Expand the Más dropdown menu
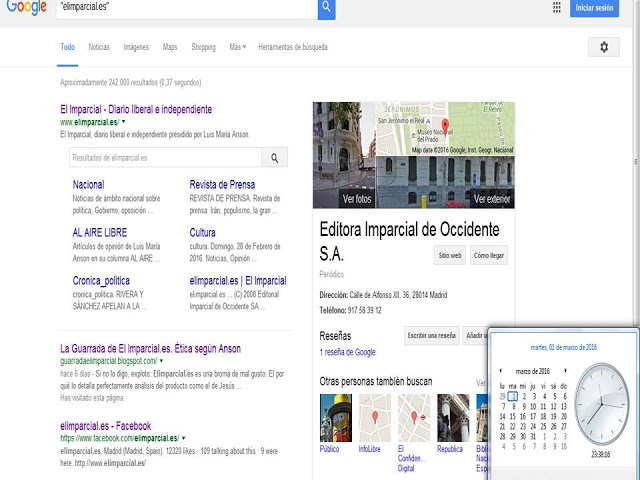640x480 pixels. coord(238,47)
